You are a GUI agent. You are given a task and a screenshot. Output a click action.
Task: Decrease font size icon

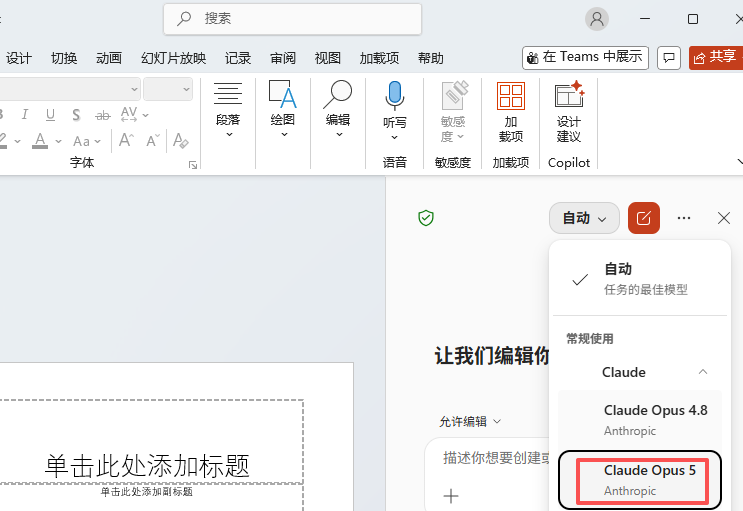click(153, 141)
